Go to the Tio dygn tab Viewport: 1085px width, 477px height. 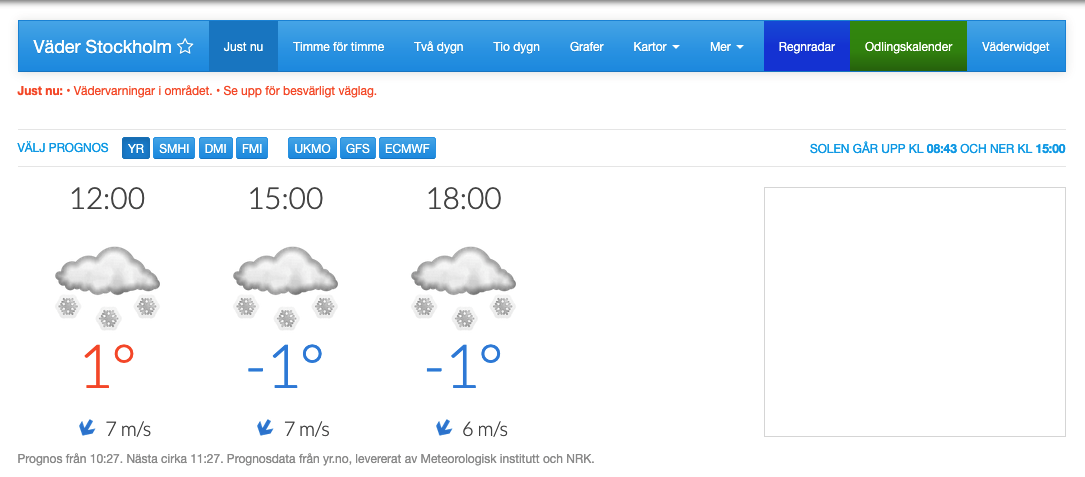[516, 47]
